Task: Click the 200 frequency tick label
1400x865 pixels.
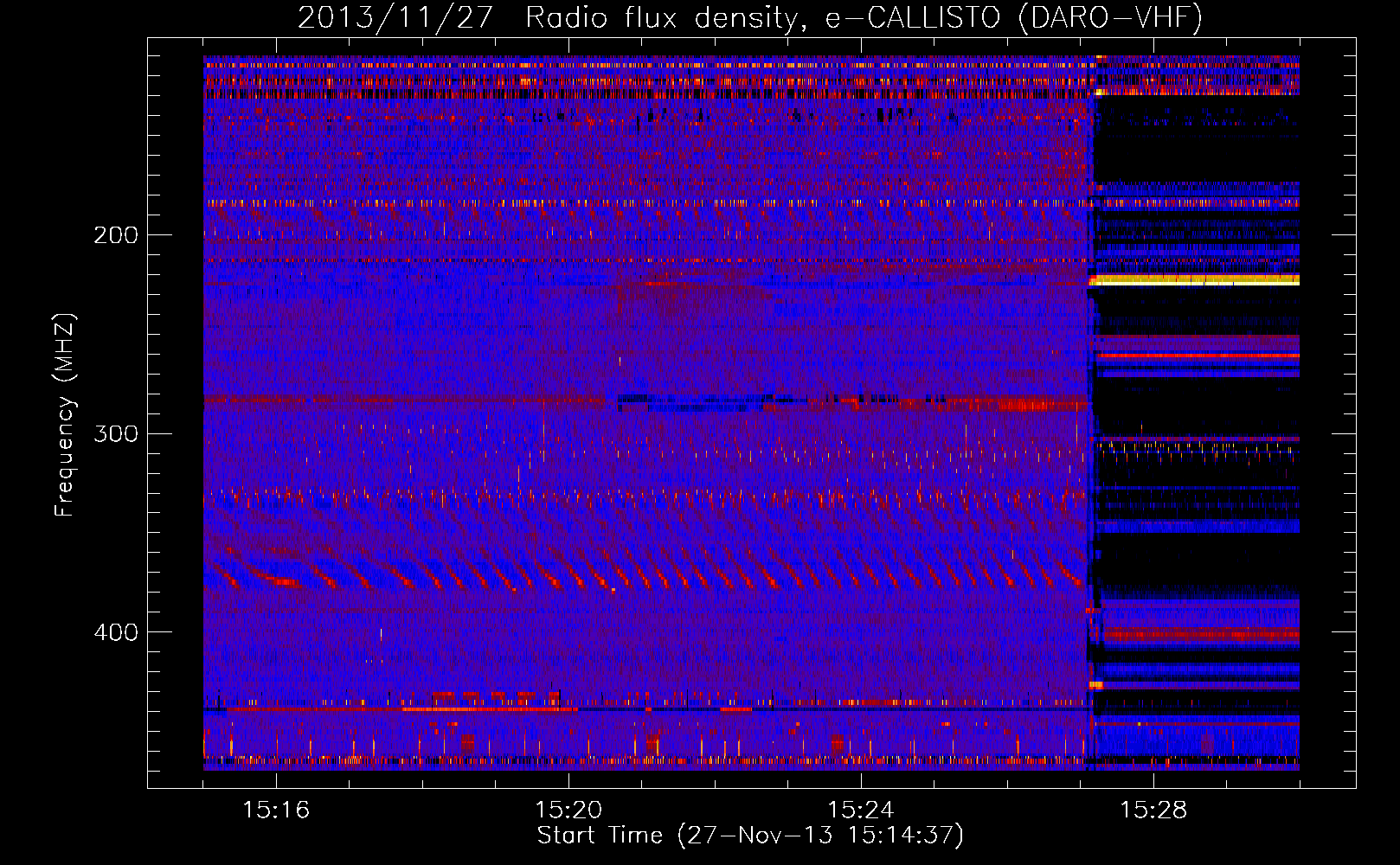Action: [115, 235]
